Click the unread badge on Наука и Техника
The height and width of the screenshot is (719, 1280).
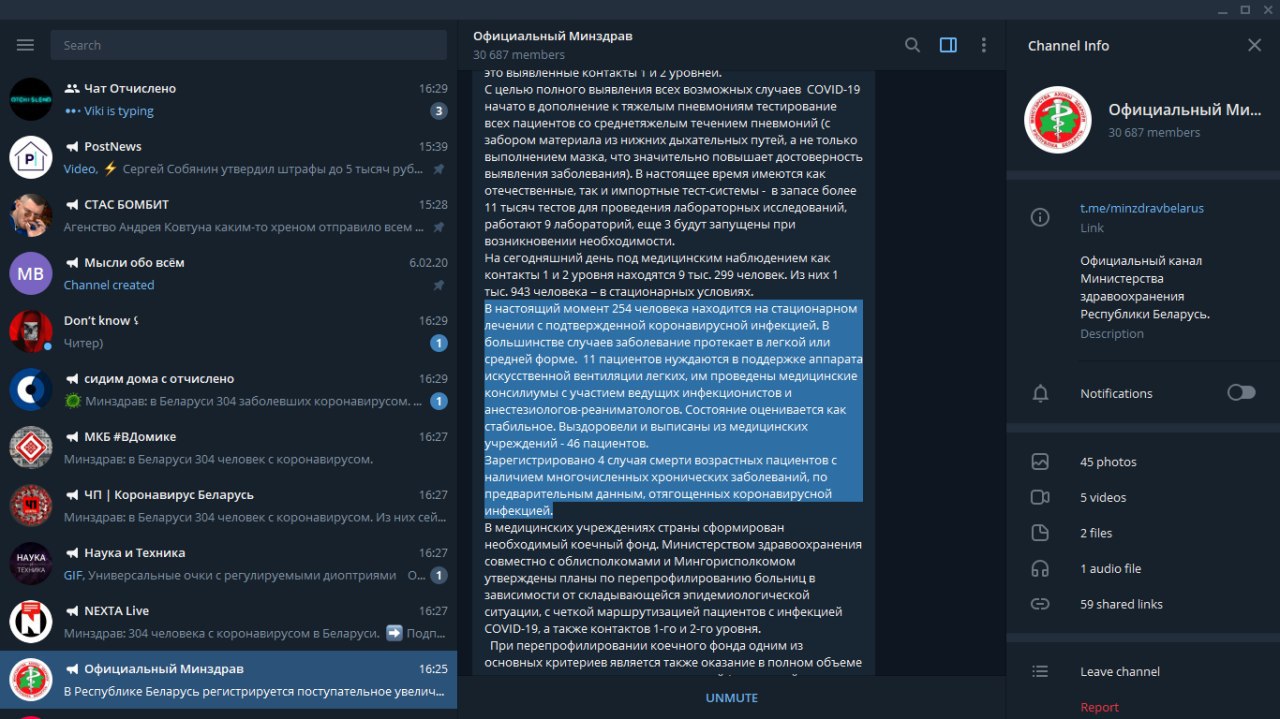point(438,575)
